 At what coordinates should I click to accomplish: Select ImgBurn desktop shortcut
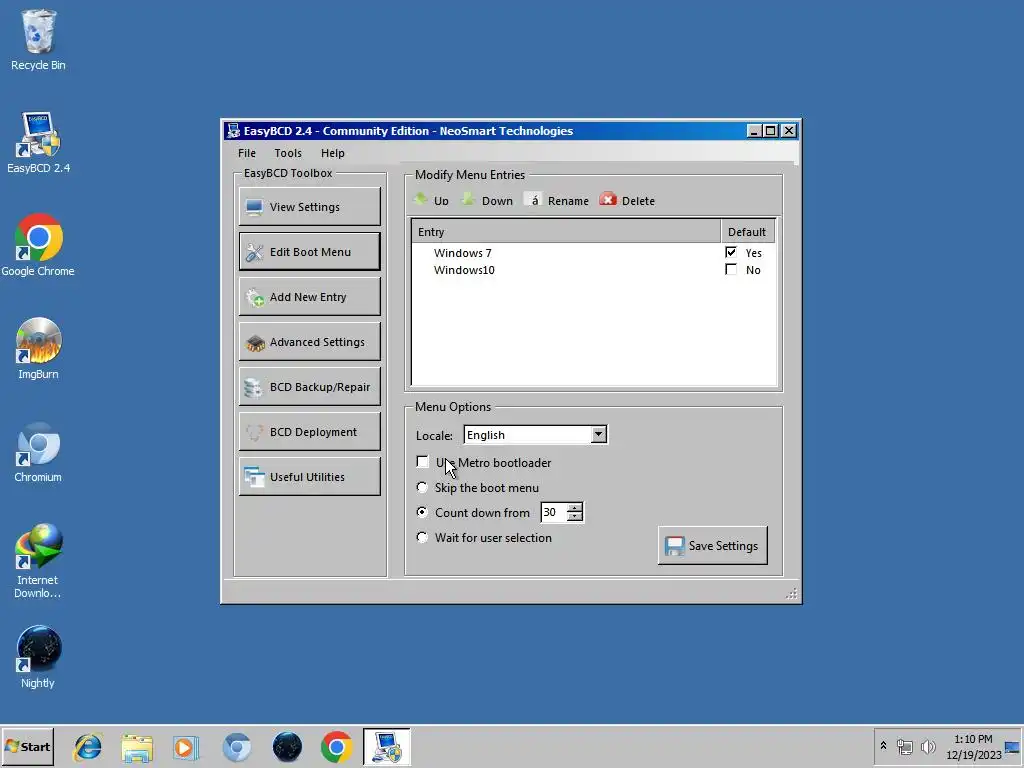pos(38,349)
